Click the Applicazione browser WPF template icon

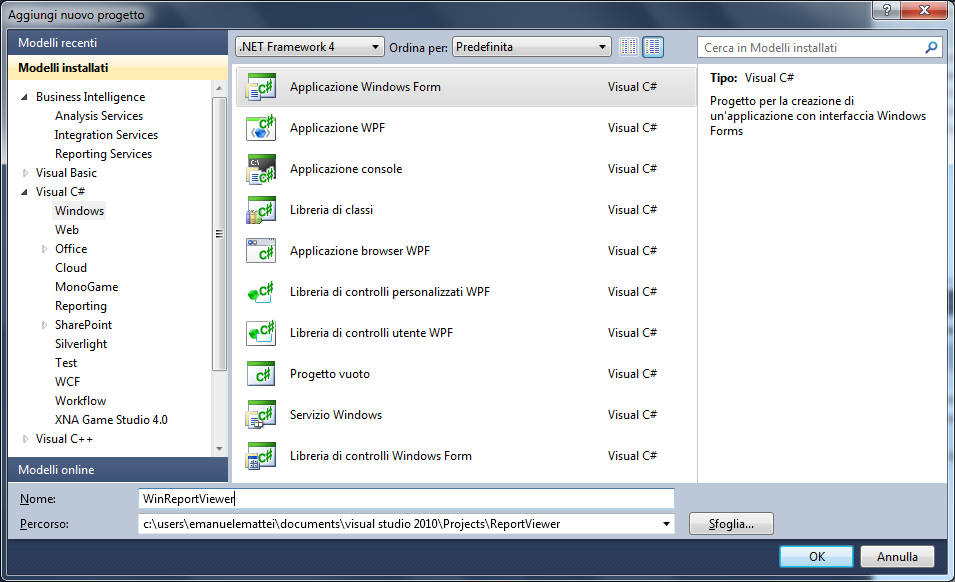click(261, 251)
